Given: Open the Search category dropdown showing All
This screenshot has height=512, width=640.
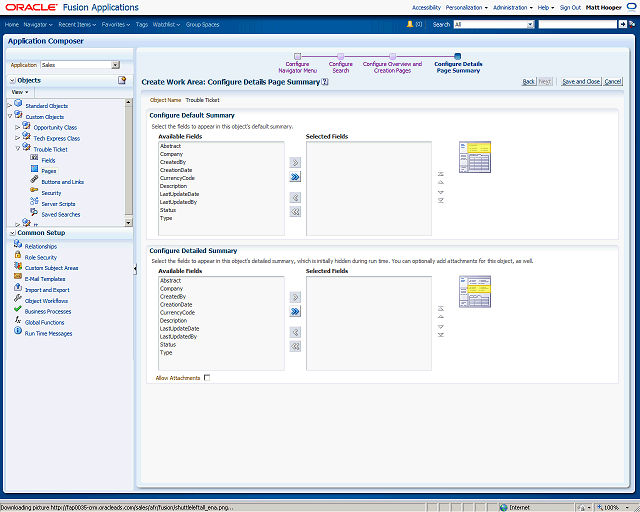Looking at the screenshot, I should [x=530, y=24].
